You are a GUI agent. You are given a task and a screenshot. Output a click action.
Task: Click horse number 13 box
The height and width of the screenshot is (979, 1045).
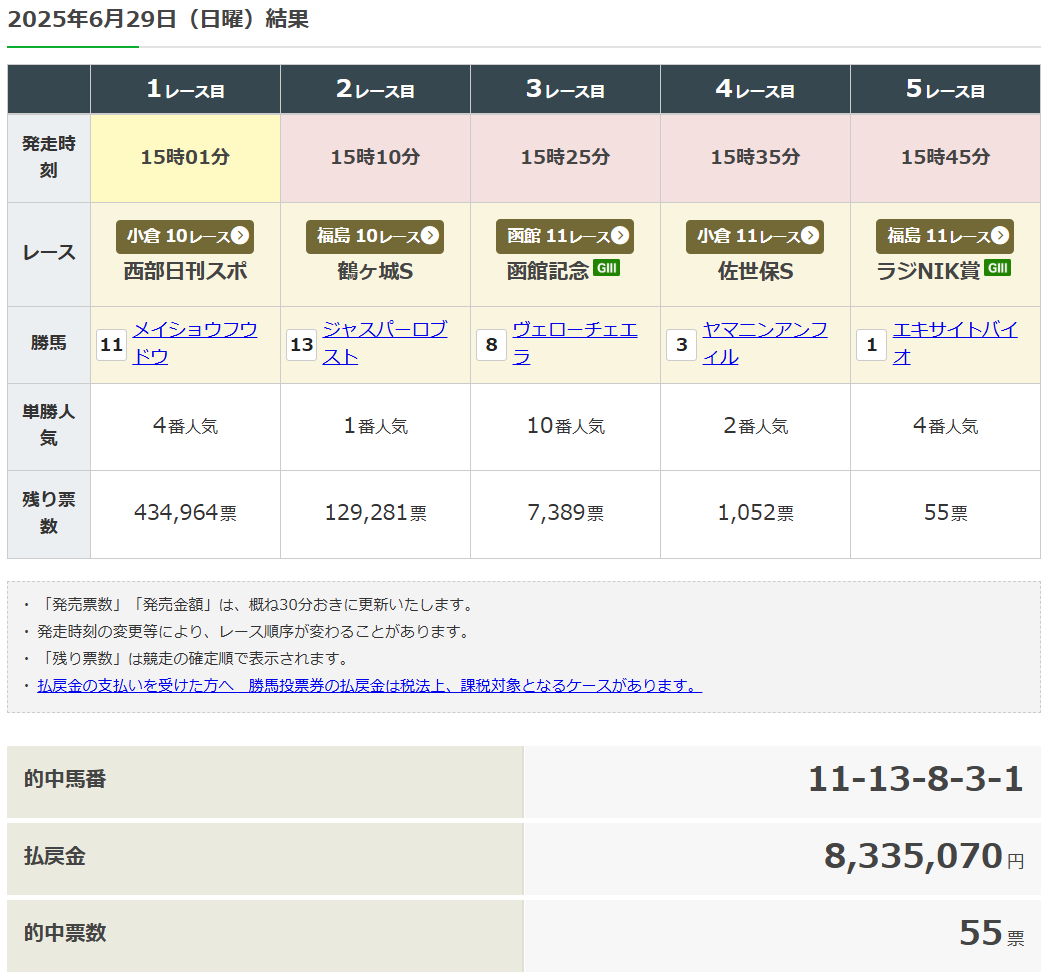(x=301, y=345)
